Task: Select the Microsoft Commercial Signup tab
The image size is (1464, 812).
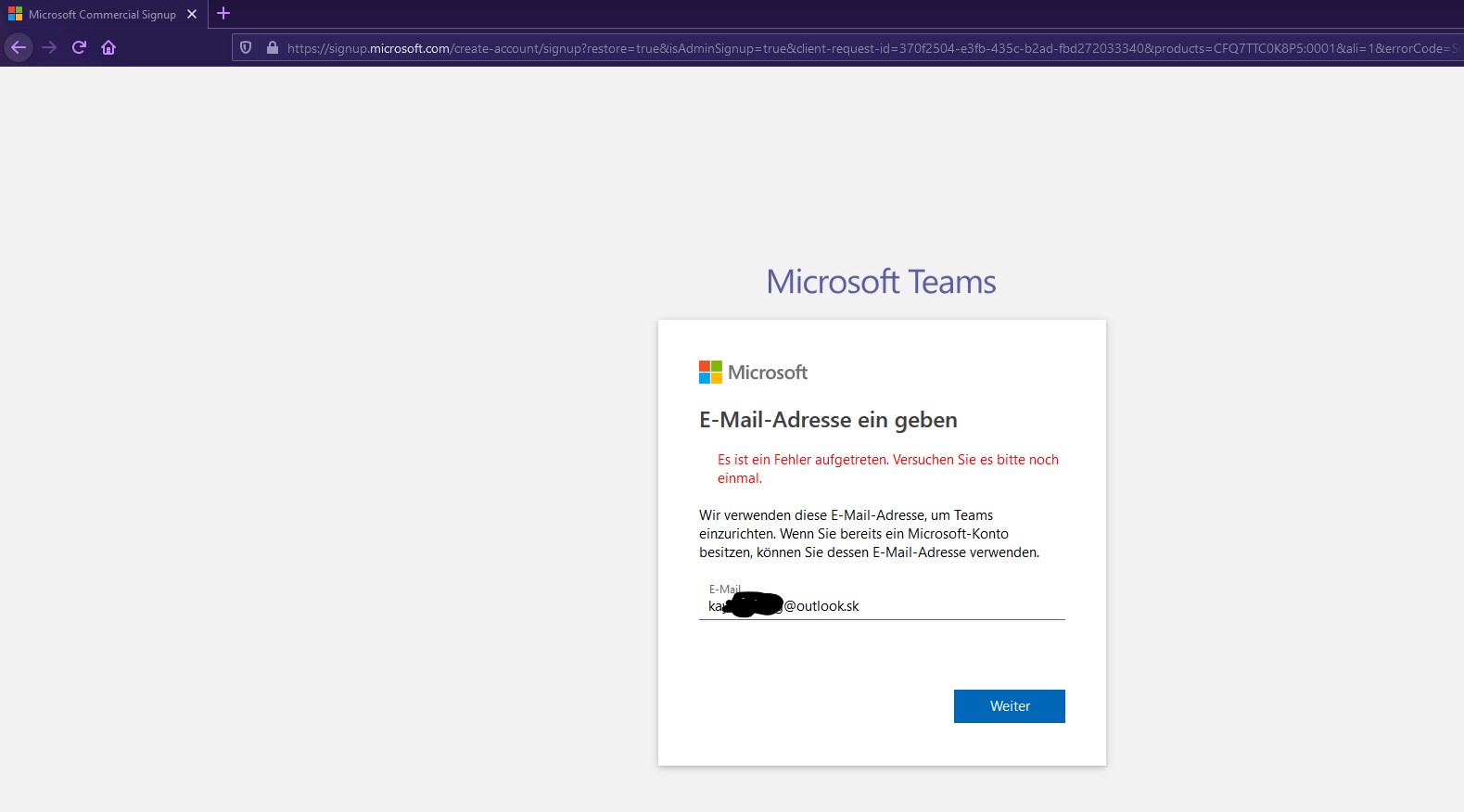Action: 102,14
